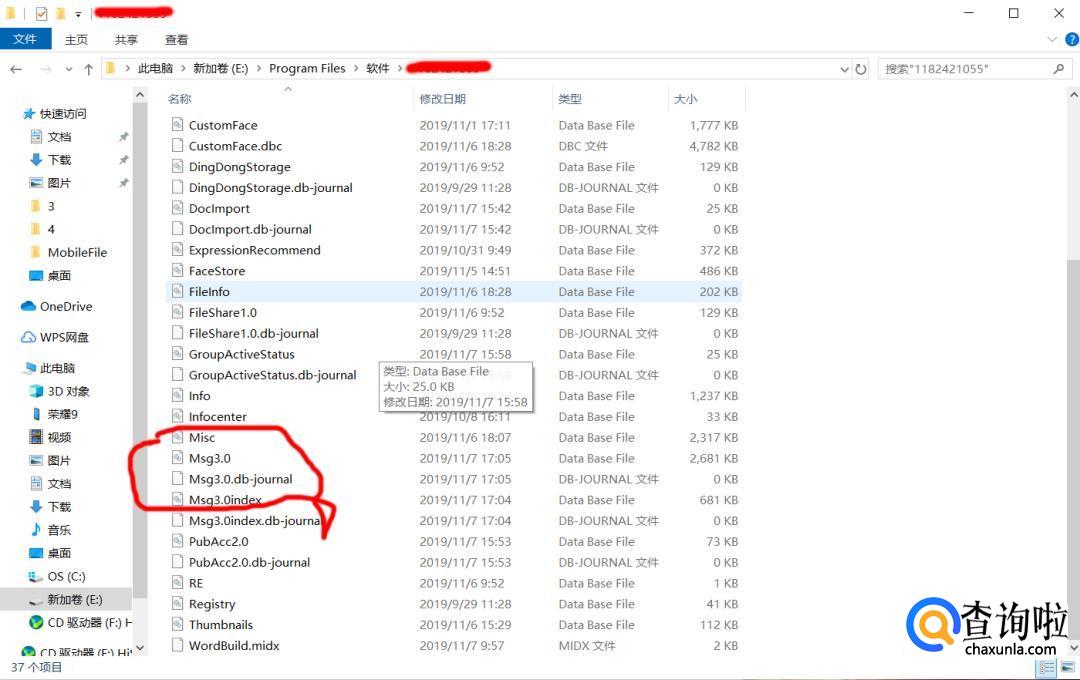
Task: Click Program Files in the breadcrumb
Action: coord(307,68)
